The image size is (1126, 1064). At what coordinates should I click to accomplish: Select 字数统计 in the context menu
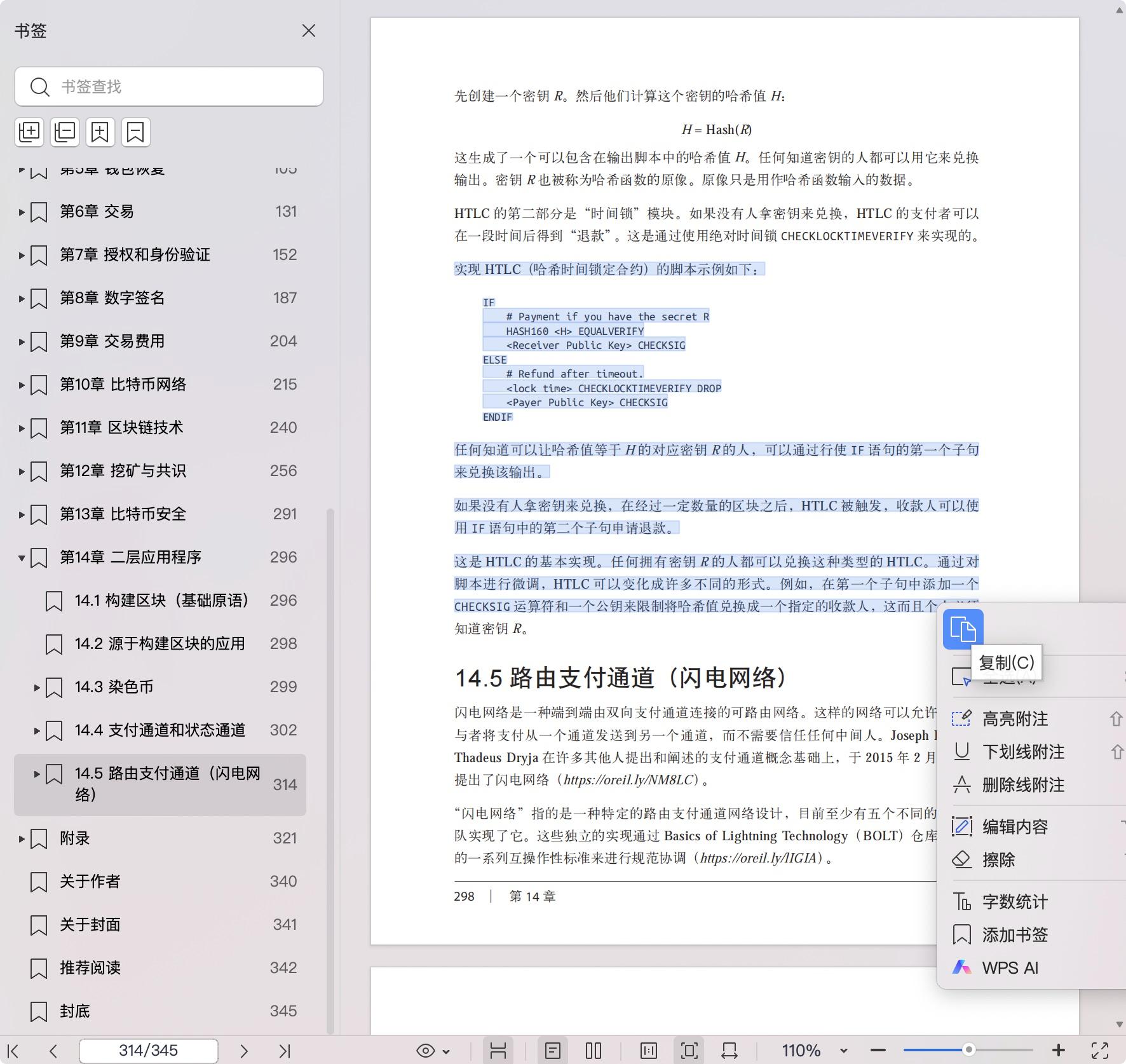pos(1015,902)
